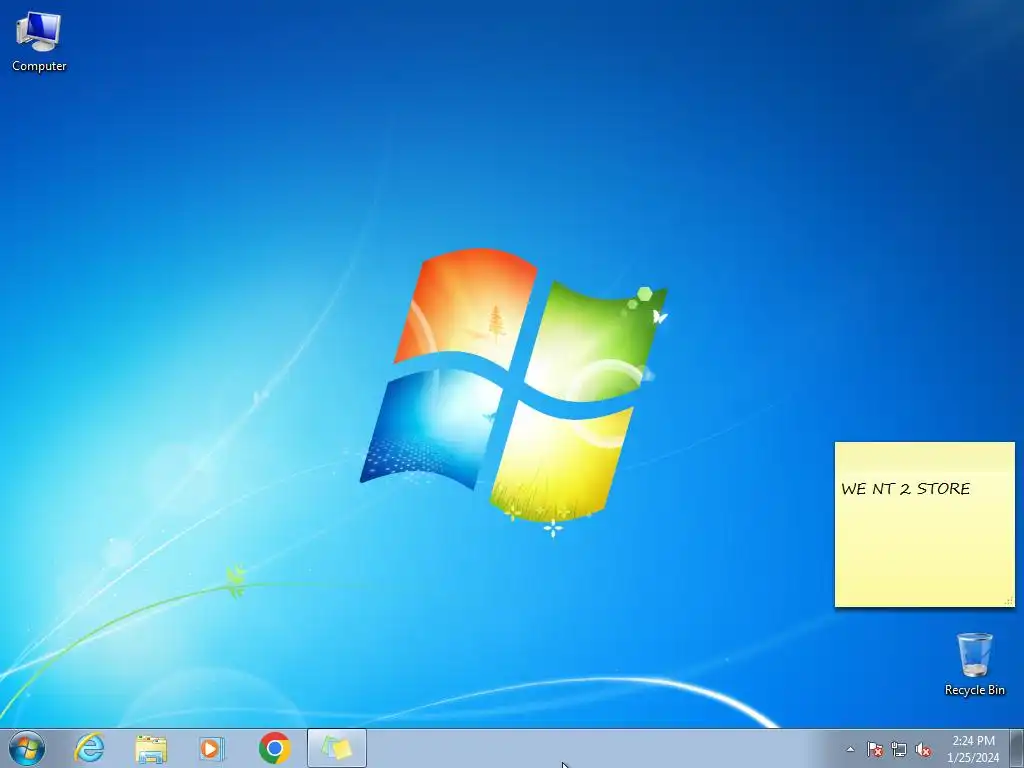Show hidden icons in system tray
The width and height of the screenshot is (1024, 768).
850,750
